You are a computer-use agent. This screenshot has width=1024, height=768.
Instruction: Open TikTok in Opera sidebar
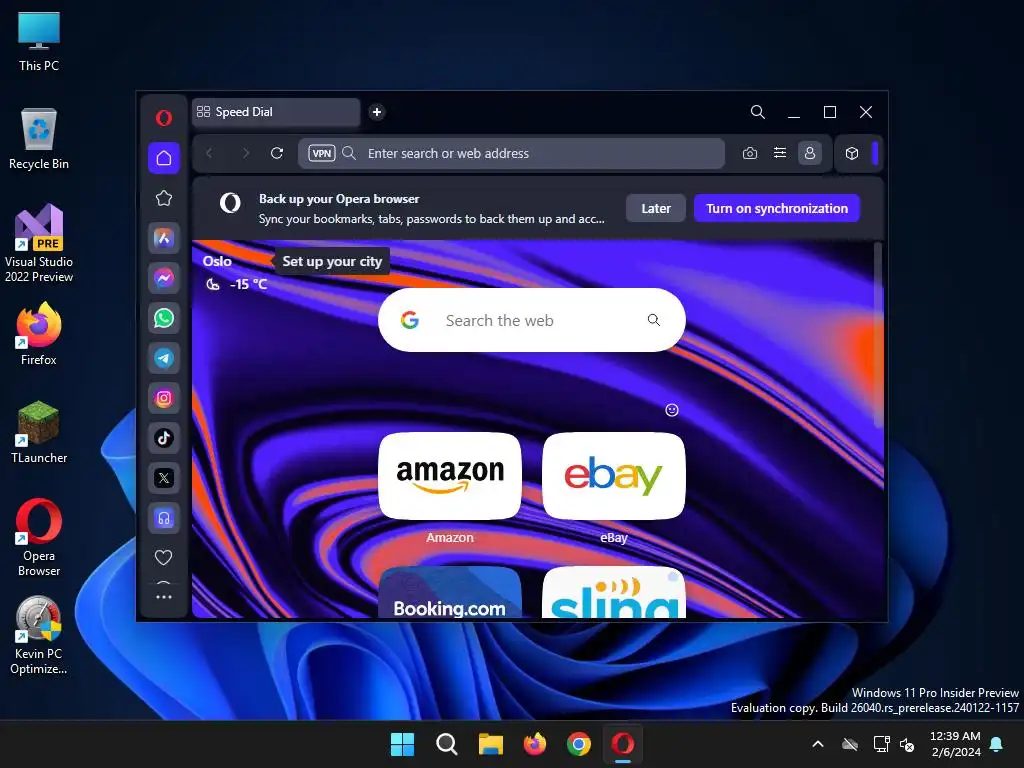pyautogui.click(x=164, y=438)
